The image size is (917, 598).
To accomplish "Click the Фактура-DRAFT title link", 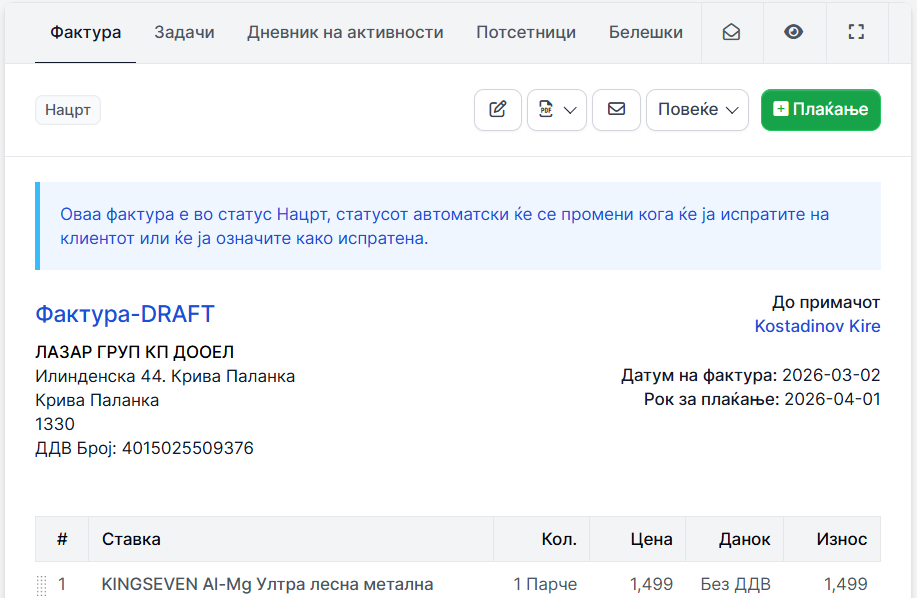I will [x=125, y=314].
